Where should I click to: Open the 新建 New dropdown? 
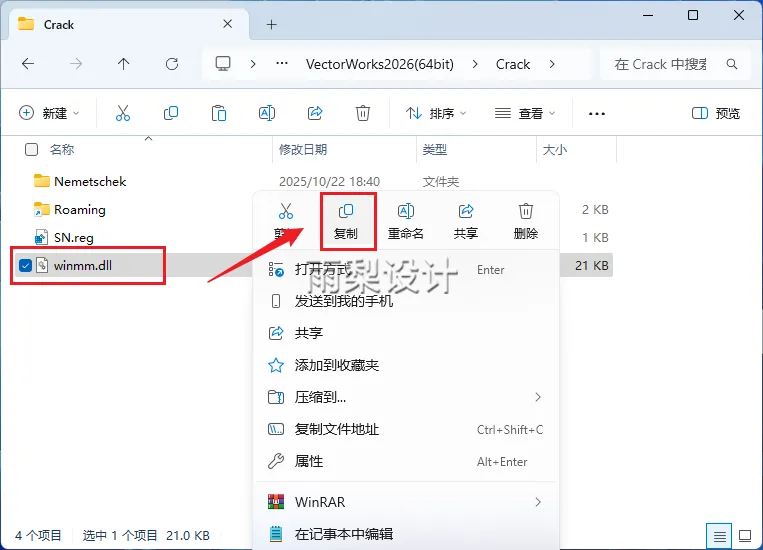[49, 113]
